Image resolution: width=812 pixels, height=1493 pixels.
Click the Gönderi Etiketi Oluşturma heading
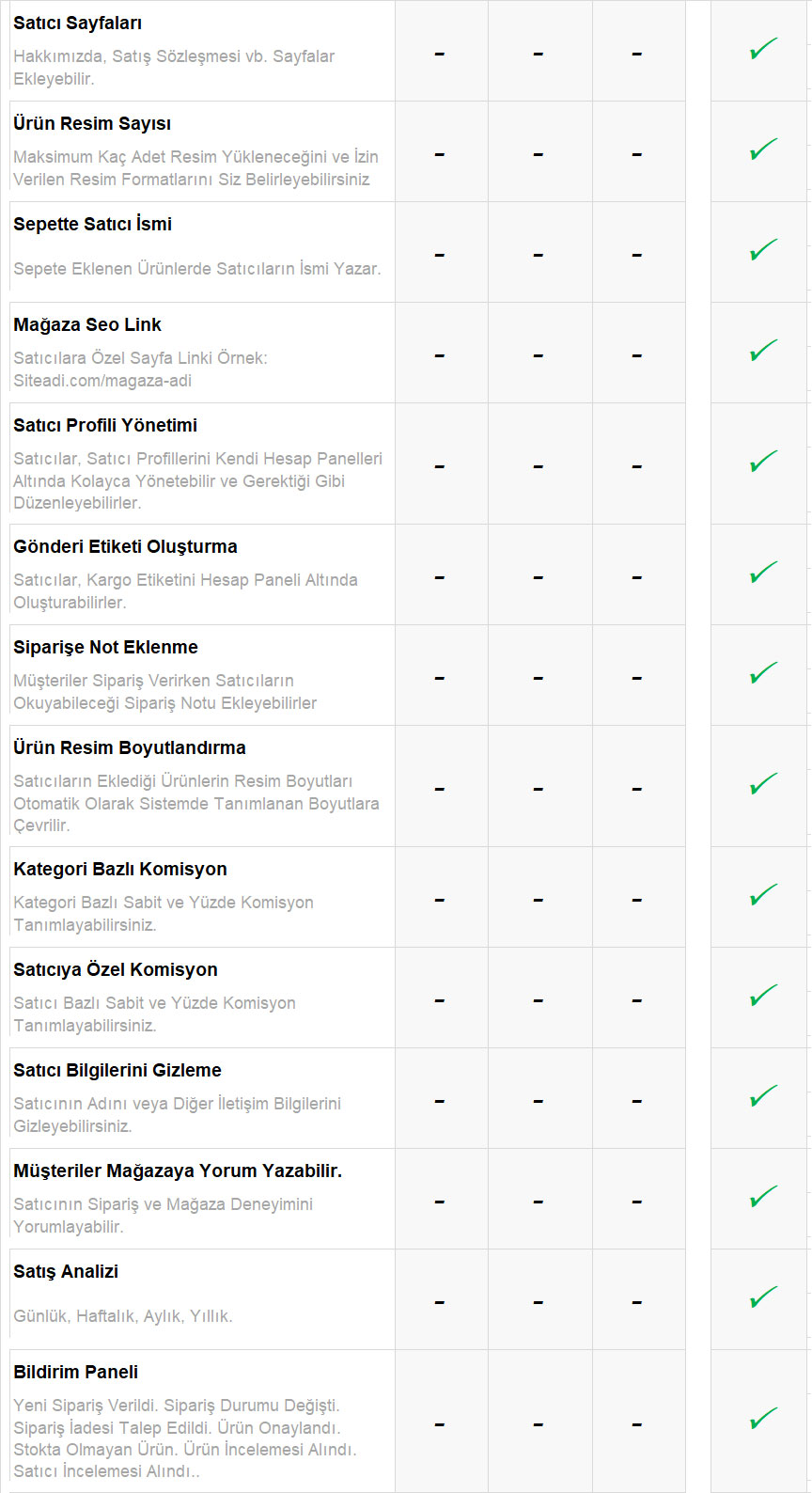tap(125, 547)
